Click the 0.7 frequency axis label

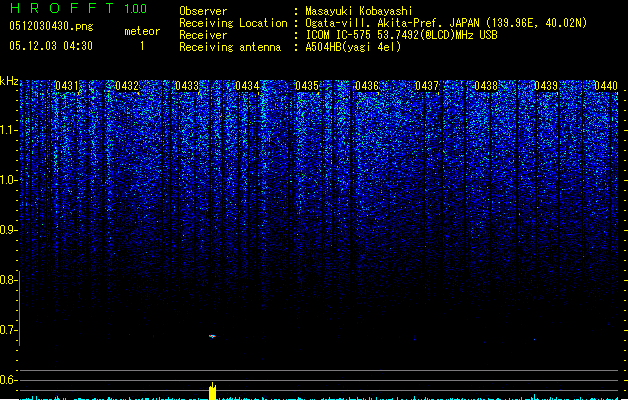click(8, 330)
